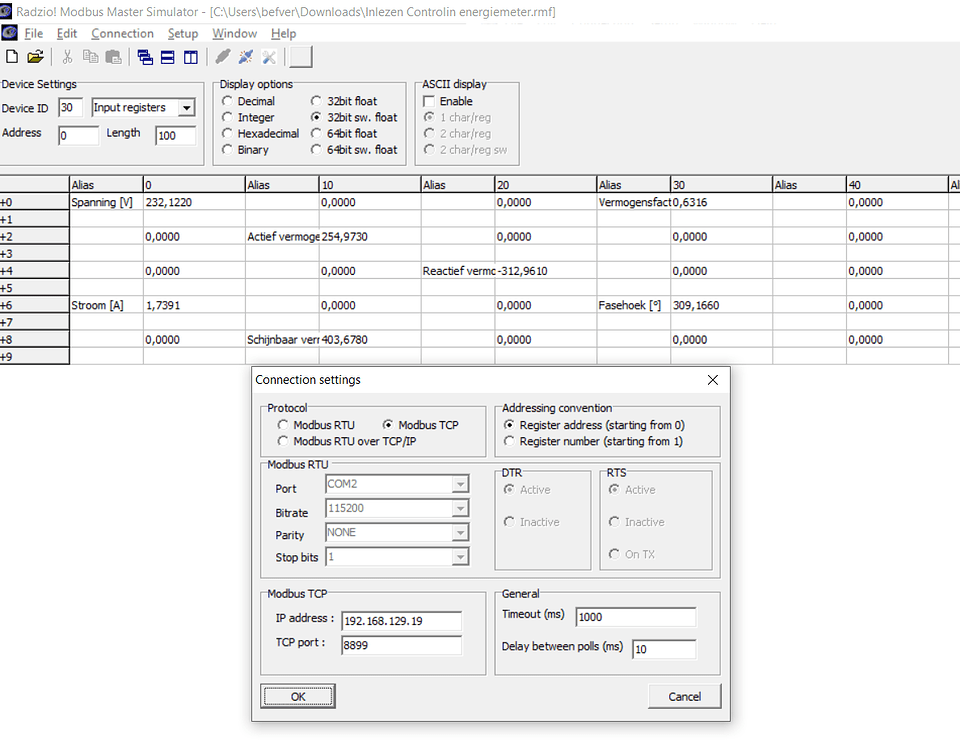Close the Connection settings dialog
This screenshot has height=750, width=960.
pos(713,380)
